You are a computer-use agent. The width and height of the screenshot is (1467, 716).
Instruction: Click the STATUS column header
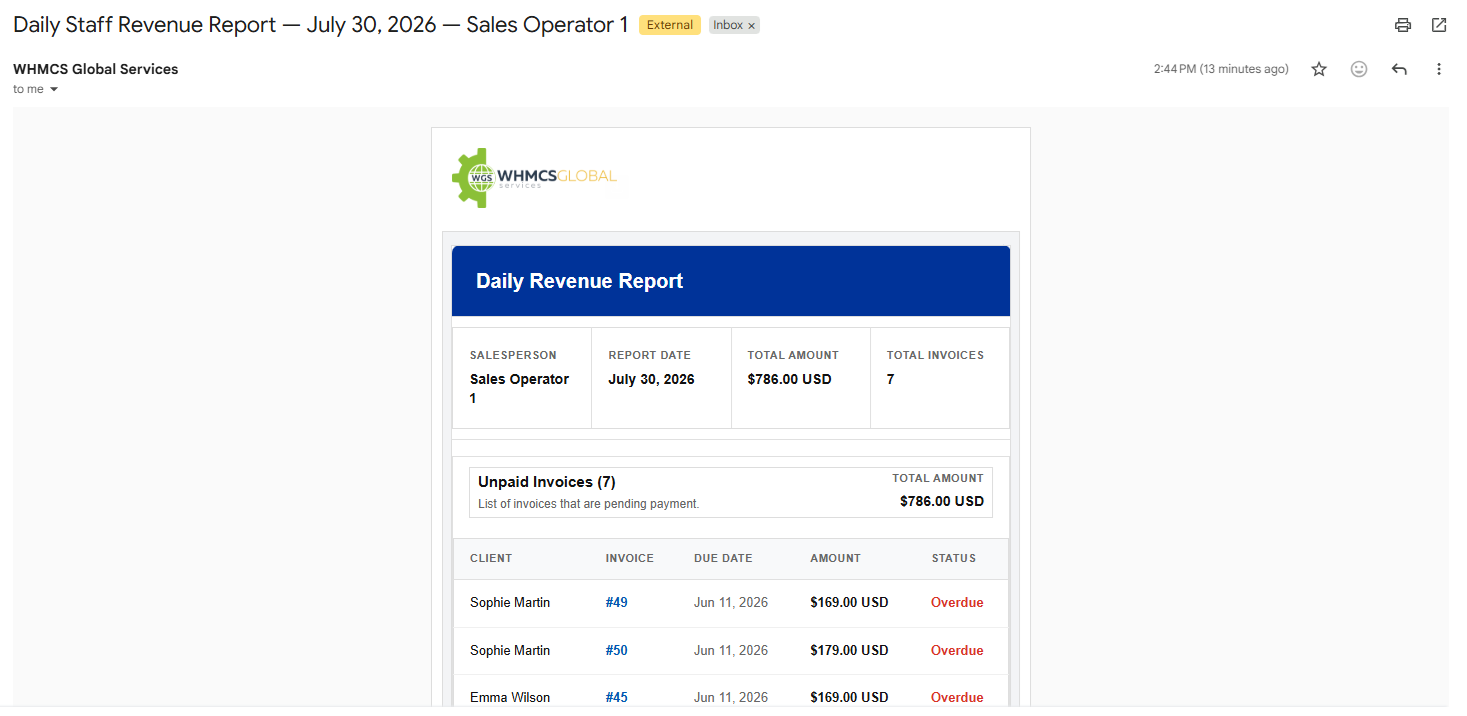954,558
